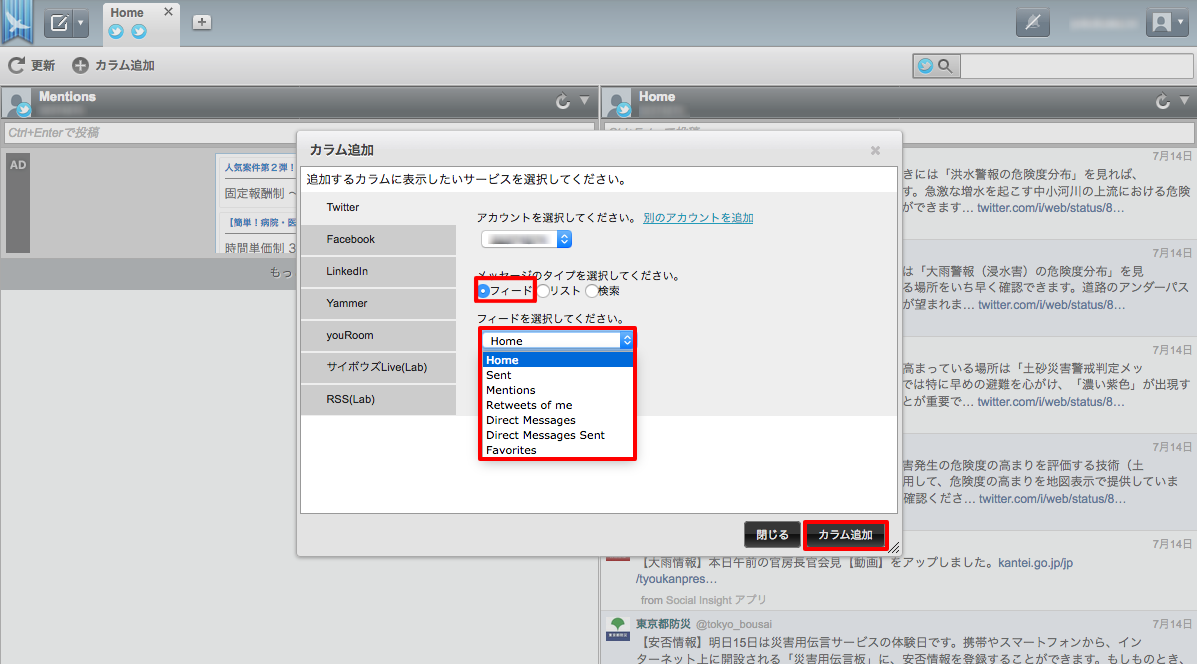Select Facebook service in dialog

379,240
